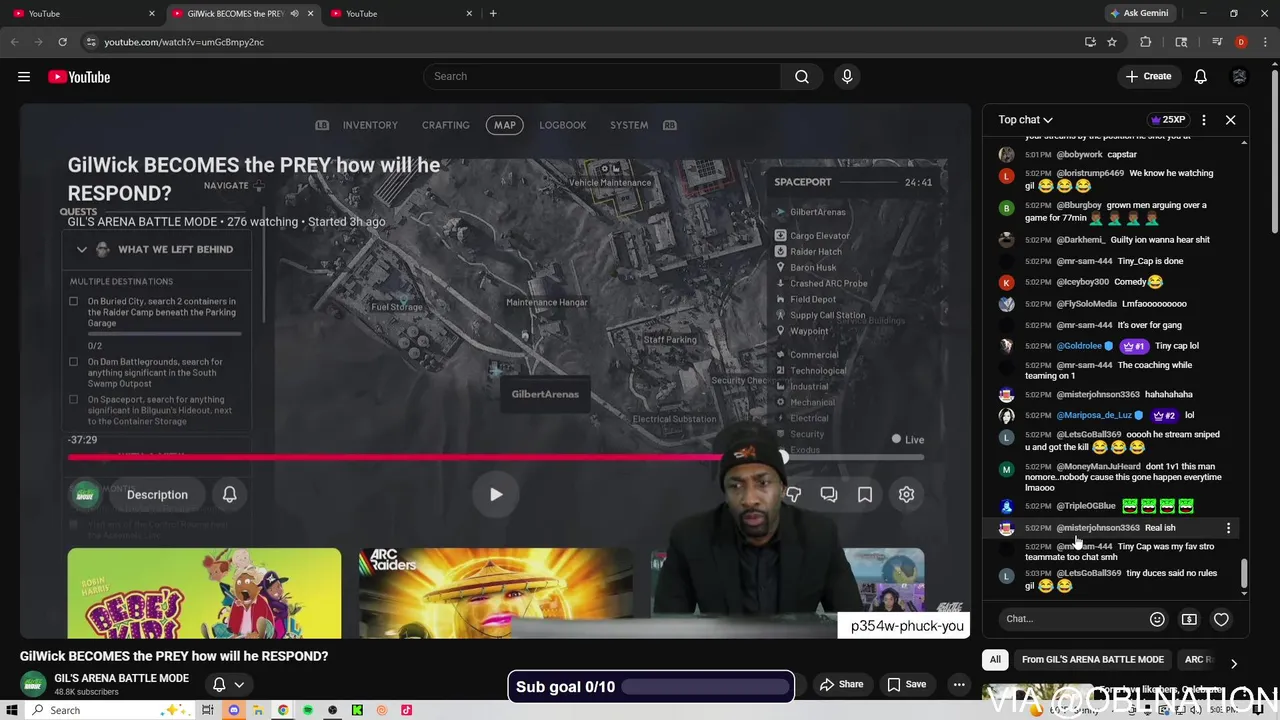Expand the Top chat dropdown
The image size is (1280, 720).
point(1025,120)
